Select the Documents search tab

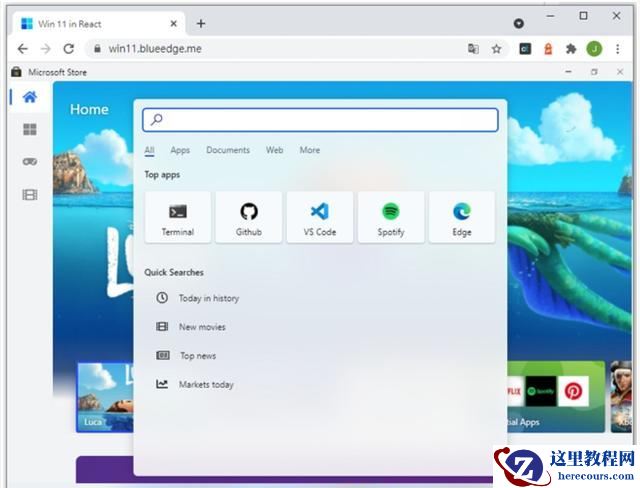(228, 150)
